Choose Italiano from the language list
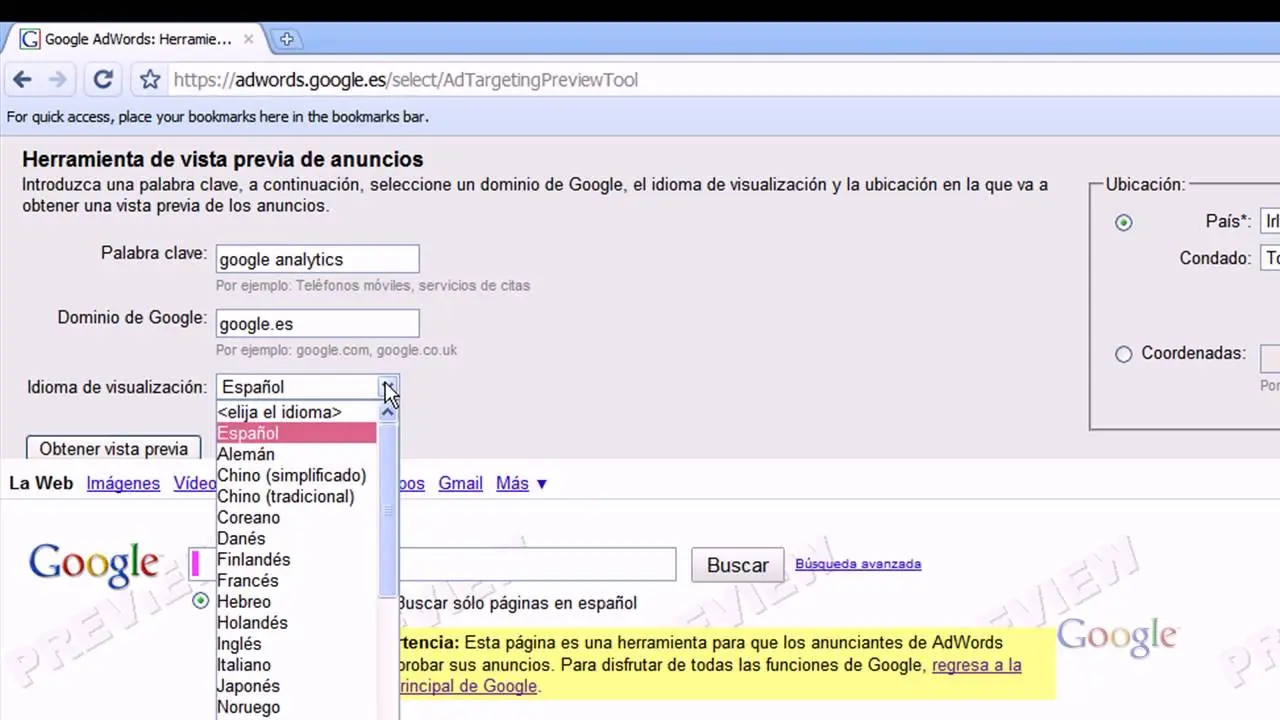 click(x=297, y=664)
